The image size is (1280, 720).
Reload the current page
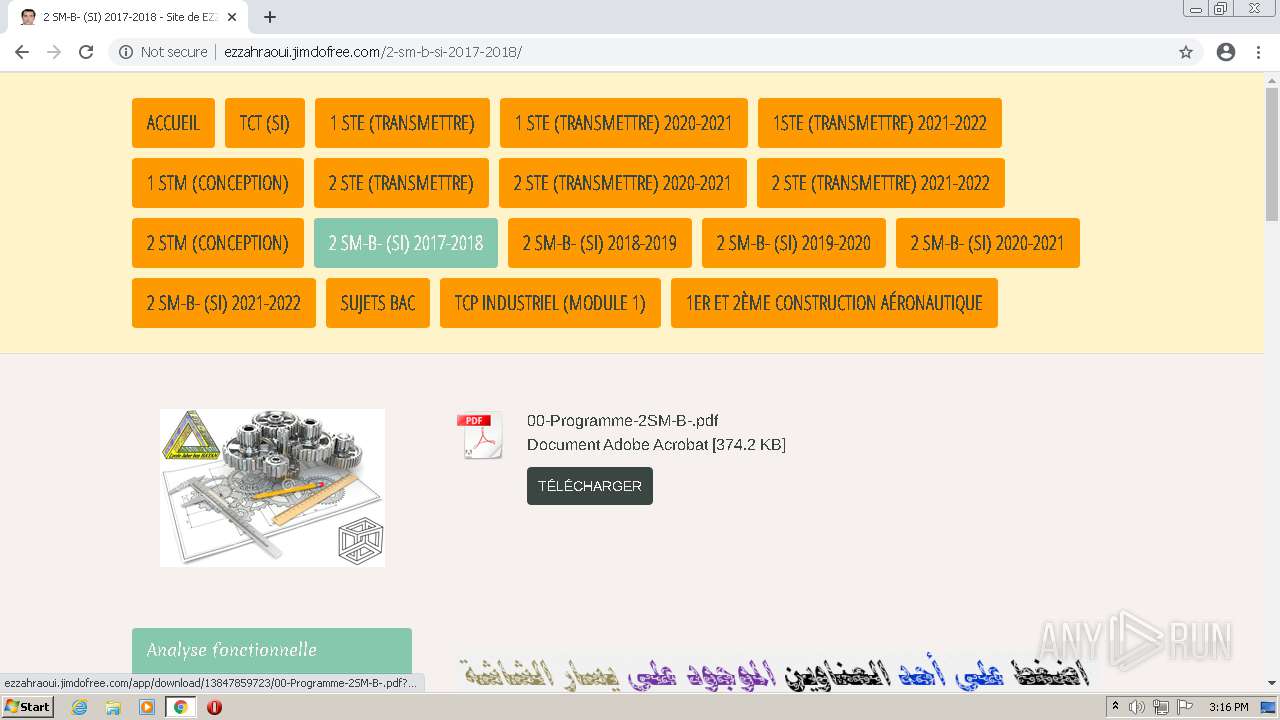pos(86,52)
